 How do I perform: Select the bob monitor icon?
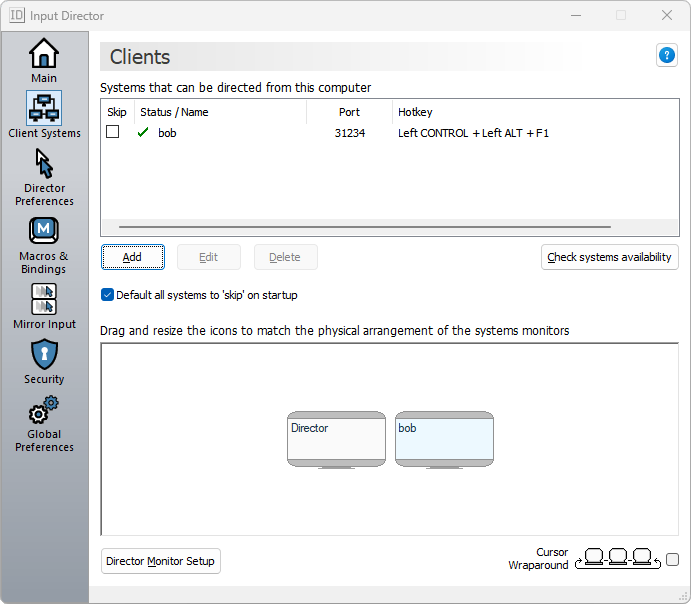[444, 440]
